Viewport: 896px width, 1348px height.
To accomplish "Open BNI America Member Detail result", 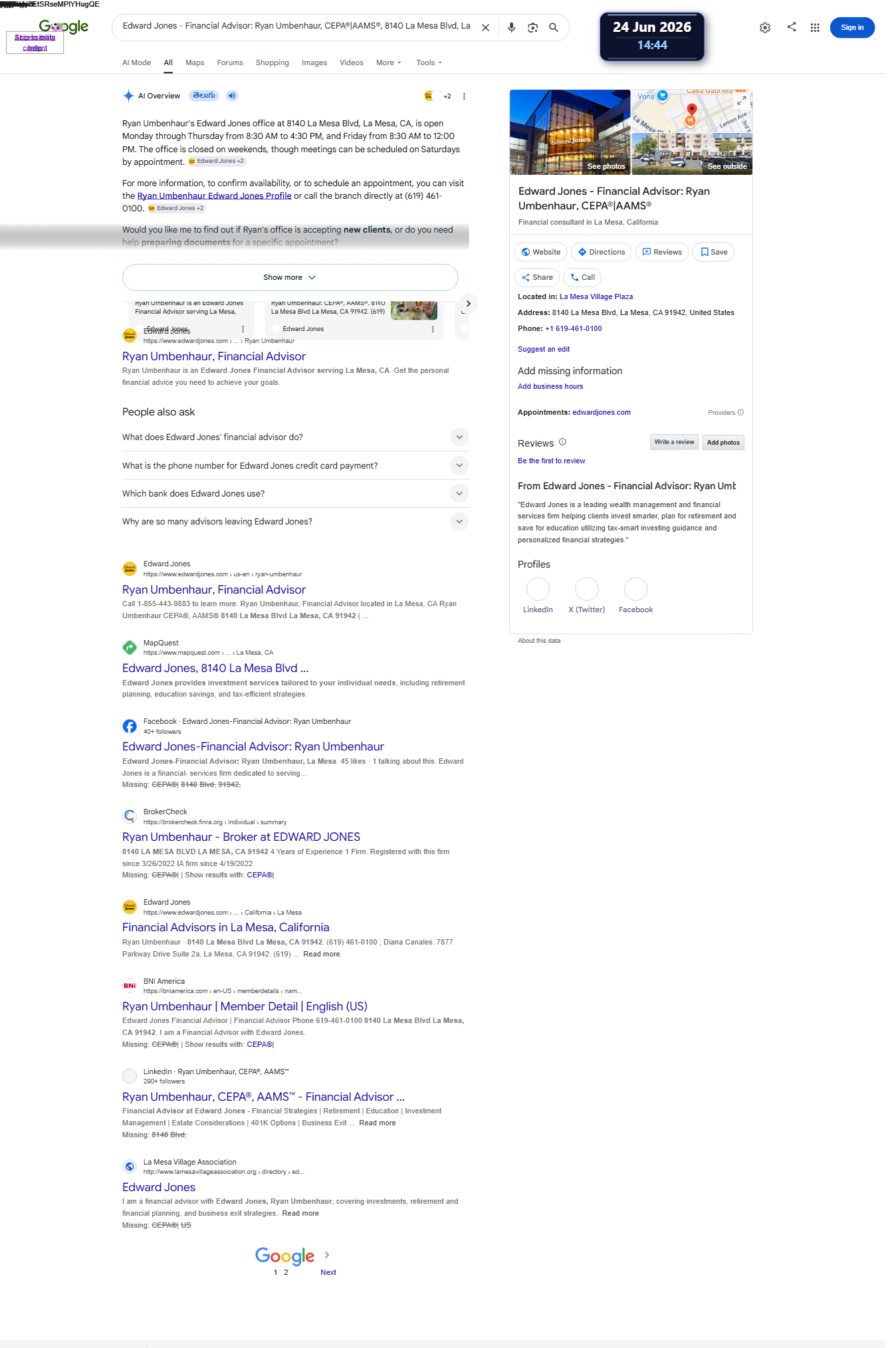I will [x=245, y=1006].
